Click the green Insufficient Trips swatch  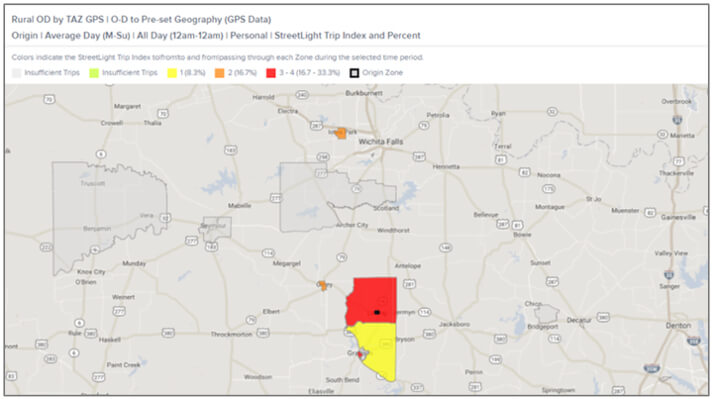point(94,73)
